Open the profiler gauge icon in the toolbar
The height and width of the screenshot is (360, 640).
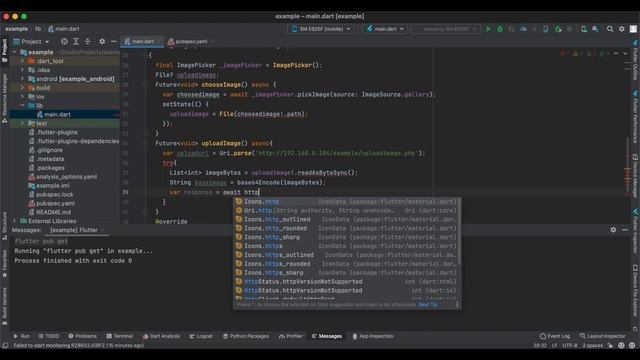523,29
